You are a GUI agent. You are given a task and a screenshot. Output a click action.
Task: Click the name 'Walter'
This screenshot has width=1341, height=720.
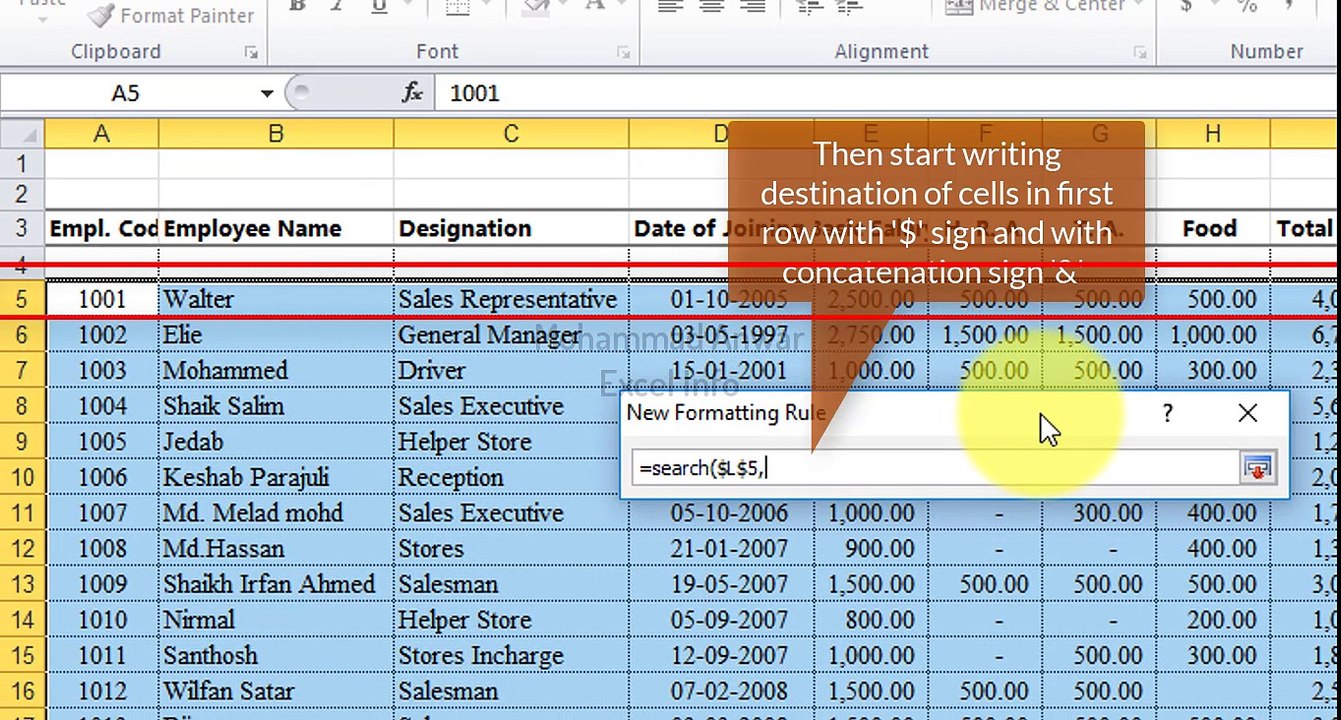point(198,298)
